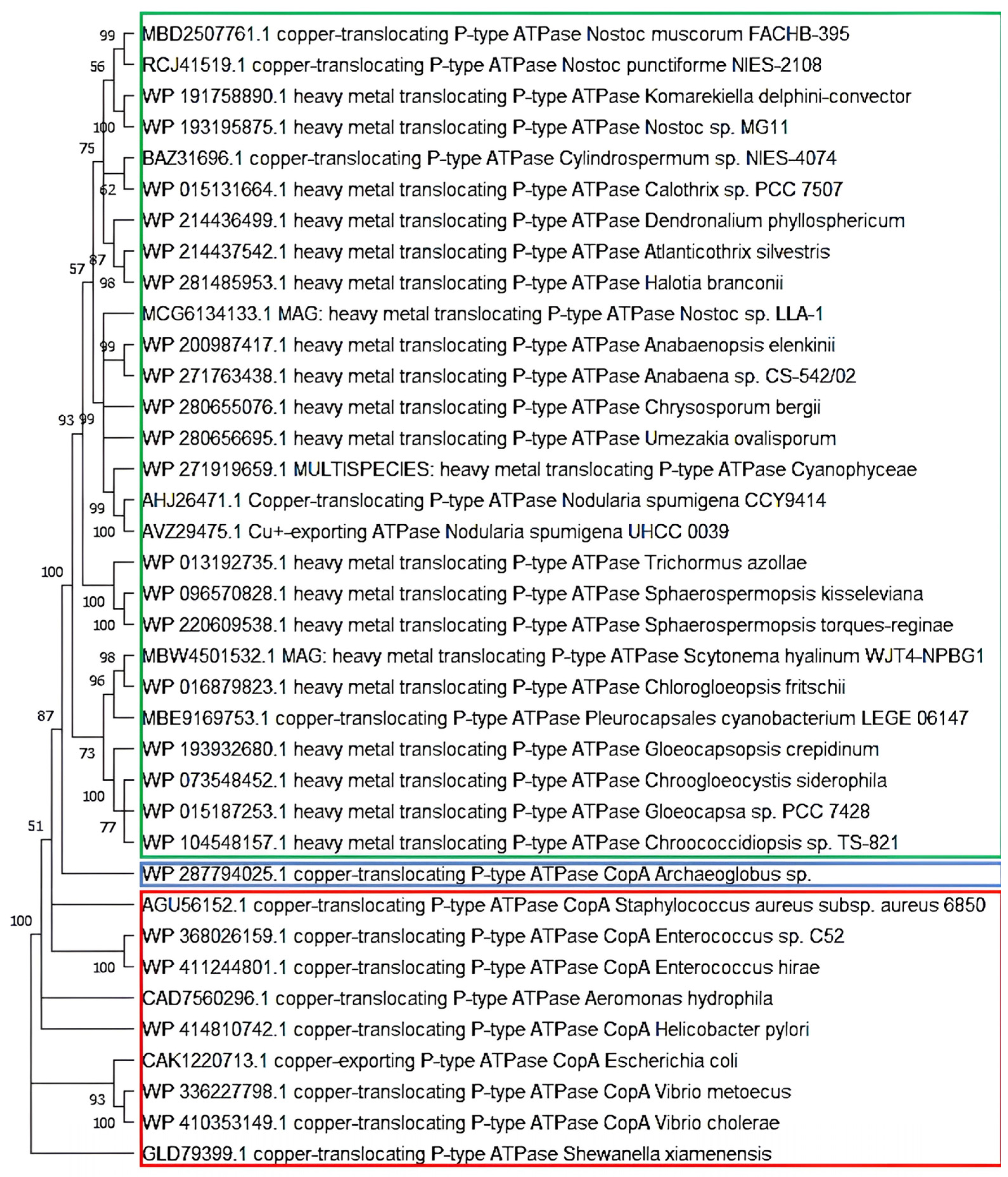Click the Nostoc muscorum FACHB-395 leaf label
1008x1177 pixels.
495,34
